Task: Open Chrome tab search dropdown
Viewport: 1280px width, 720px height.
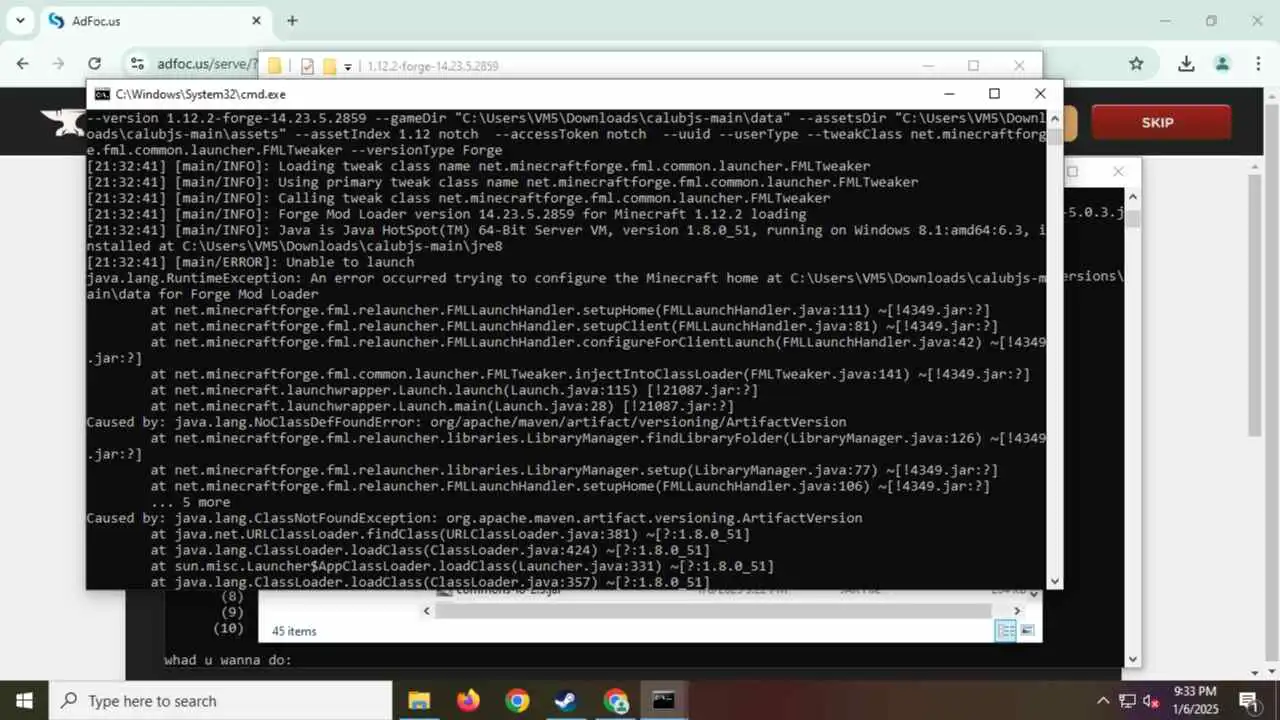Action: click(x=20, y=20)
